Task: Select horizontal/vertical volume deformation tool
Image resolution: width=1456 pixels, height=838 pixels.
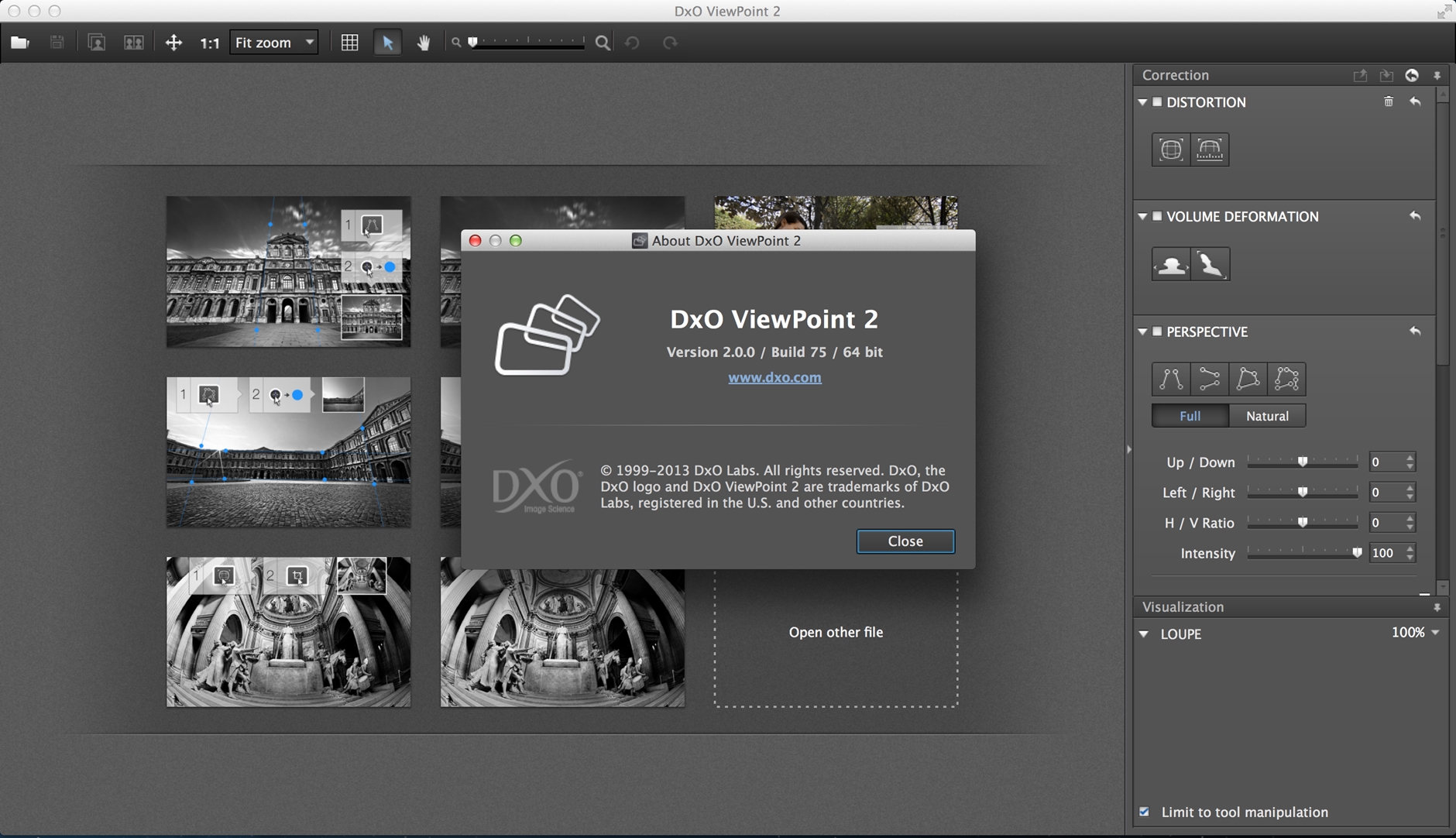Action: pyautogui.click(x=1171, y=264)
